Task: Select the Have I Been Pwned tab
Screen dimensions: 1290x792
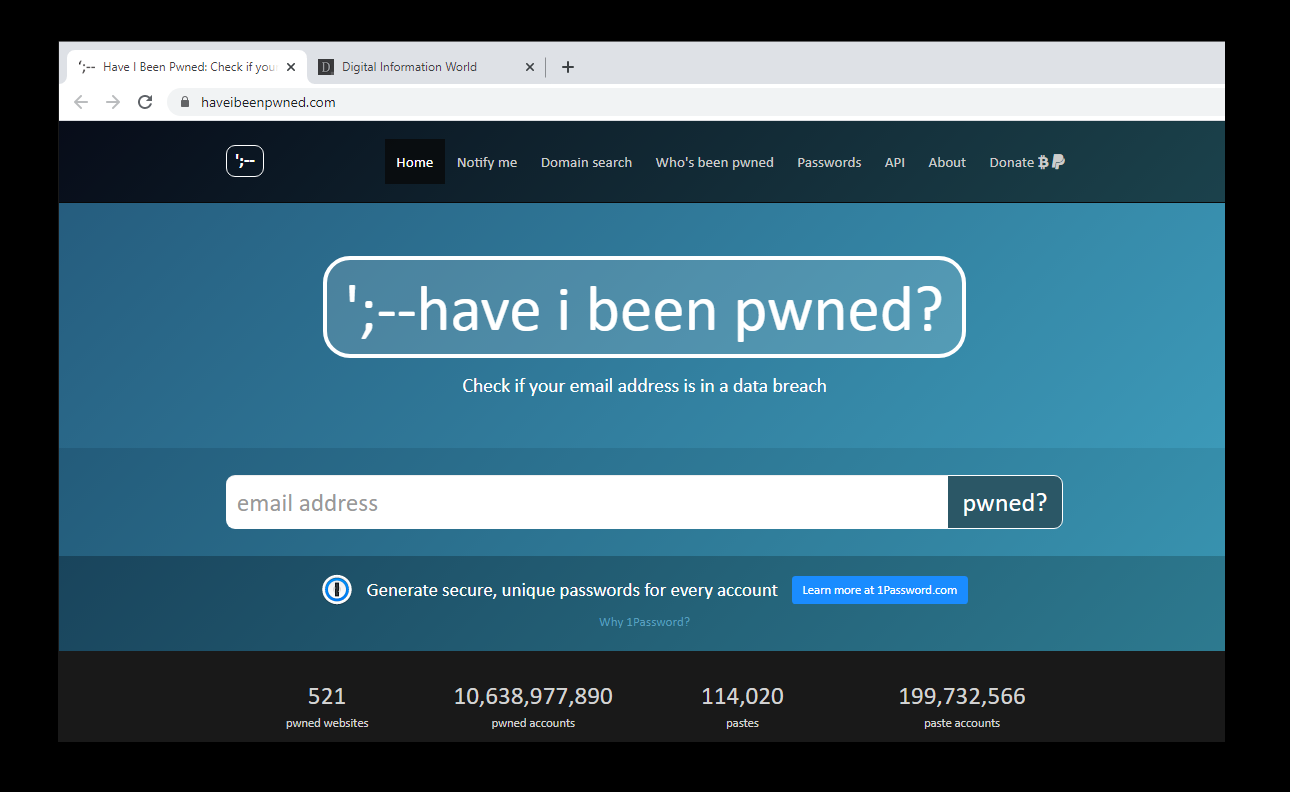Action: point(186,67)
